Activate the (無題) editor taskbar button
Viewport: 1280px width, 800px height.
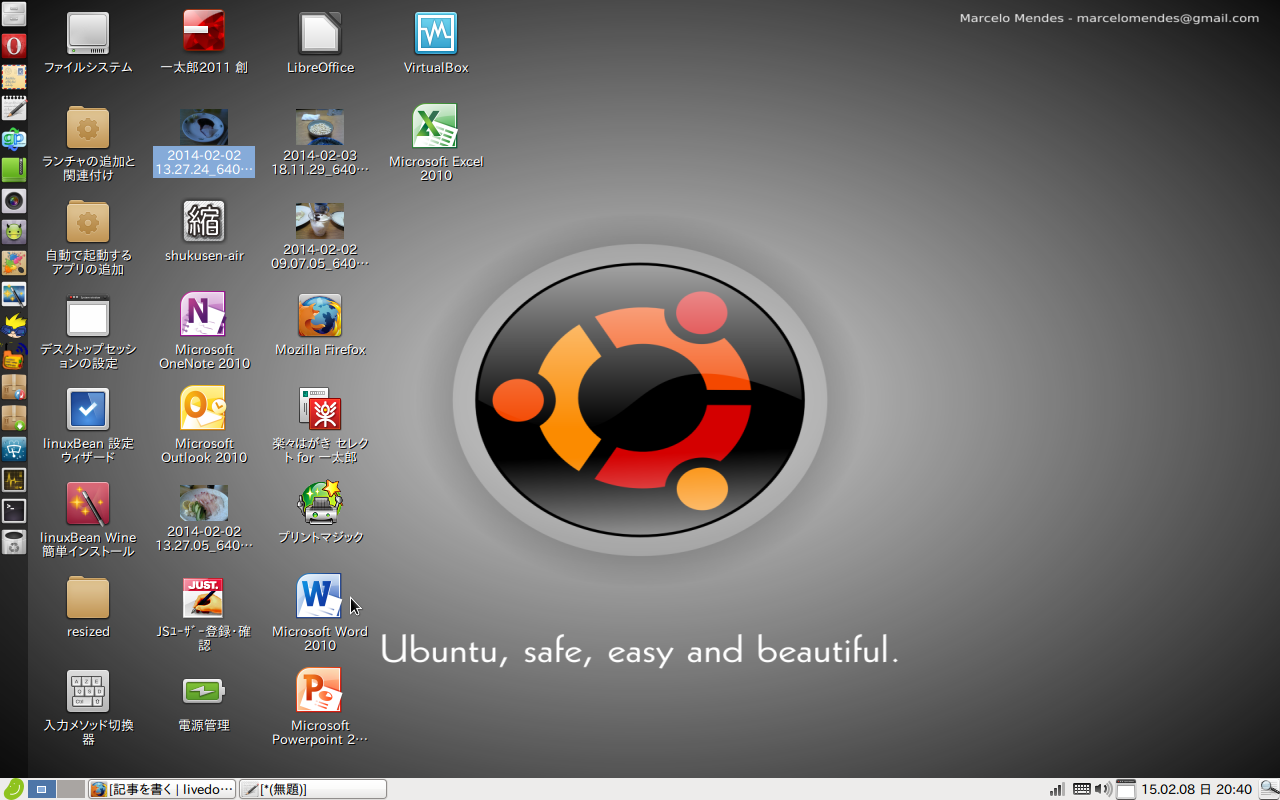(x=313, y=789)
